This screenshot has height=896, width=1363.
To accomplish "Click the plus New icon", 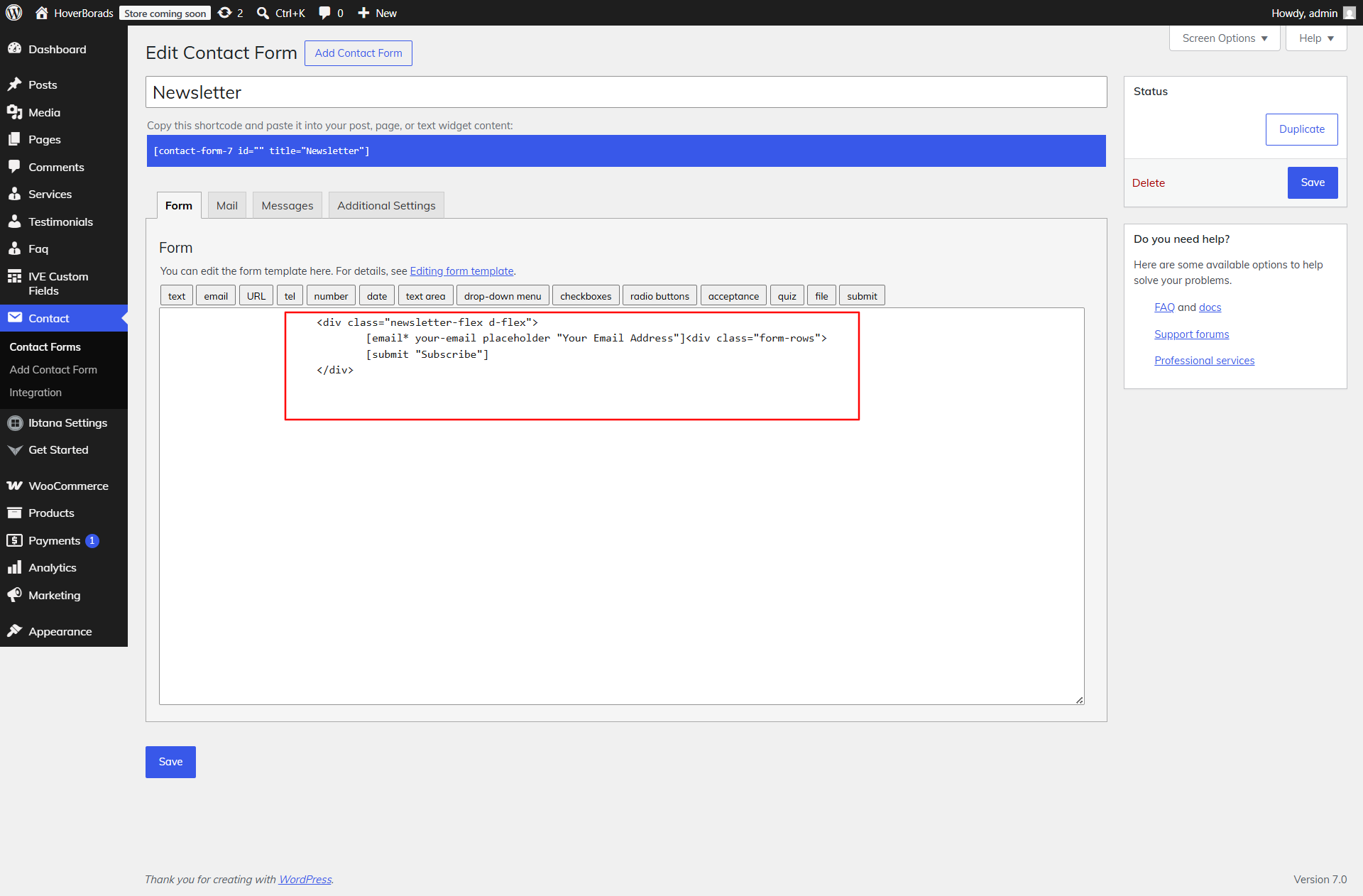I will pyautogui.click(x=363, y=13).
